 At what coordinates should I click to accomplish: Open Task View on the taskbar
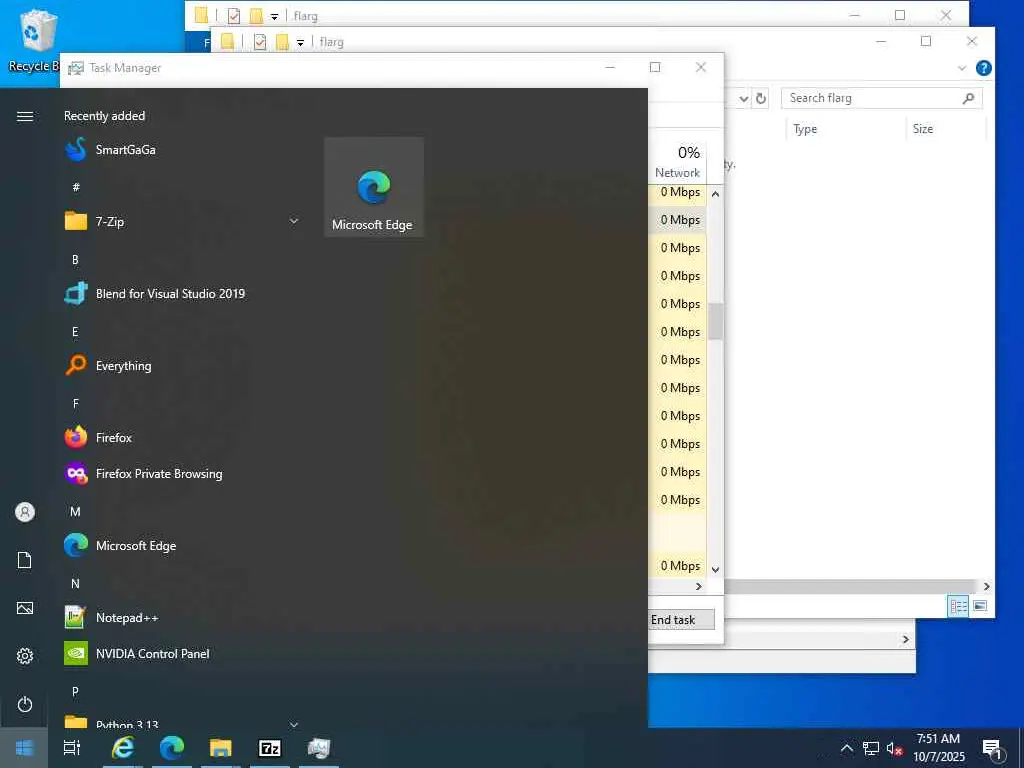coord(72,748)
